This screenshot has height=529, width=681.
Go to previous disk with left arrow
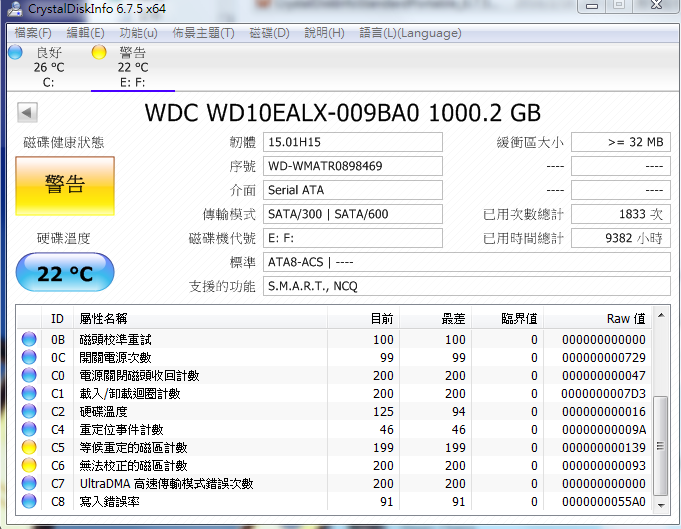pos(27,113)
